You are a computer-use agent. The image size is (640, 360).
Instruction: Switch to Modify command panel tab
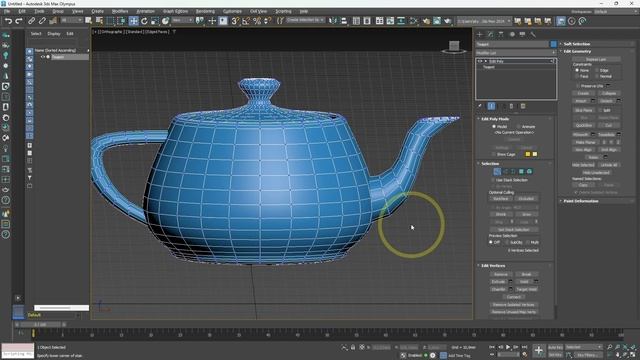click(x=490, y=35)
